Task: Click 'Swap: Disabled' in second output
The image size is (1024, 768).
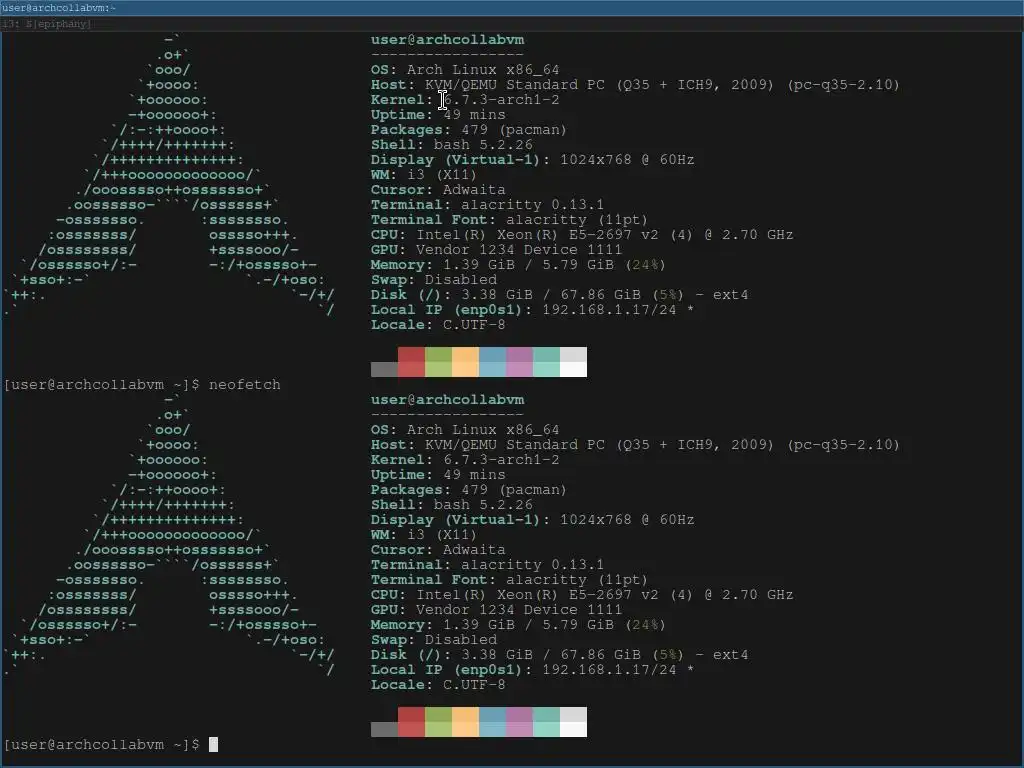Action: click(434, 640)
